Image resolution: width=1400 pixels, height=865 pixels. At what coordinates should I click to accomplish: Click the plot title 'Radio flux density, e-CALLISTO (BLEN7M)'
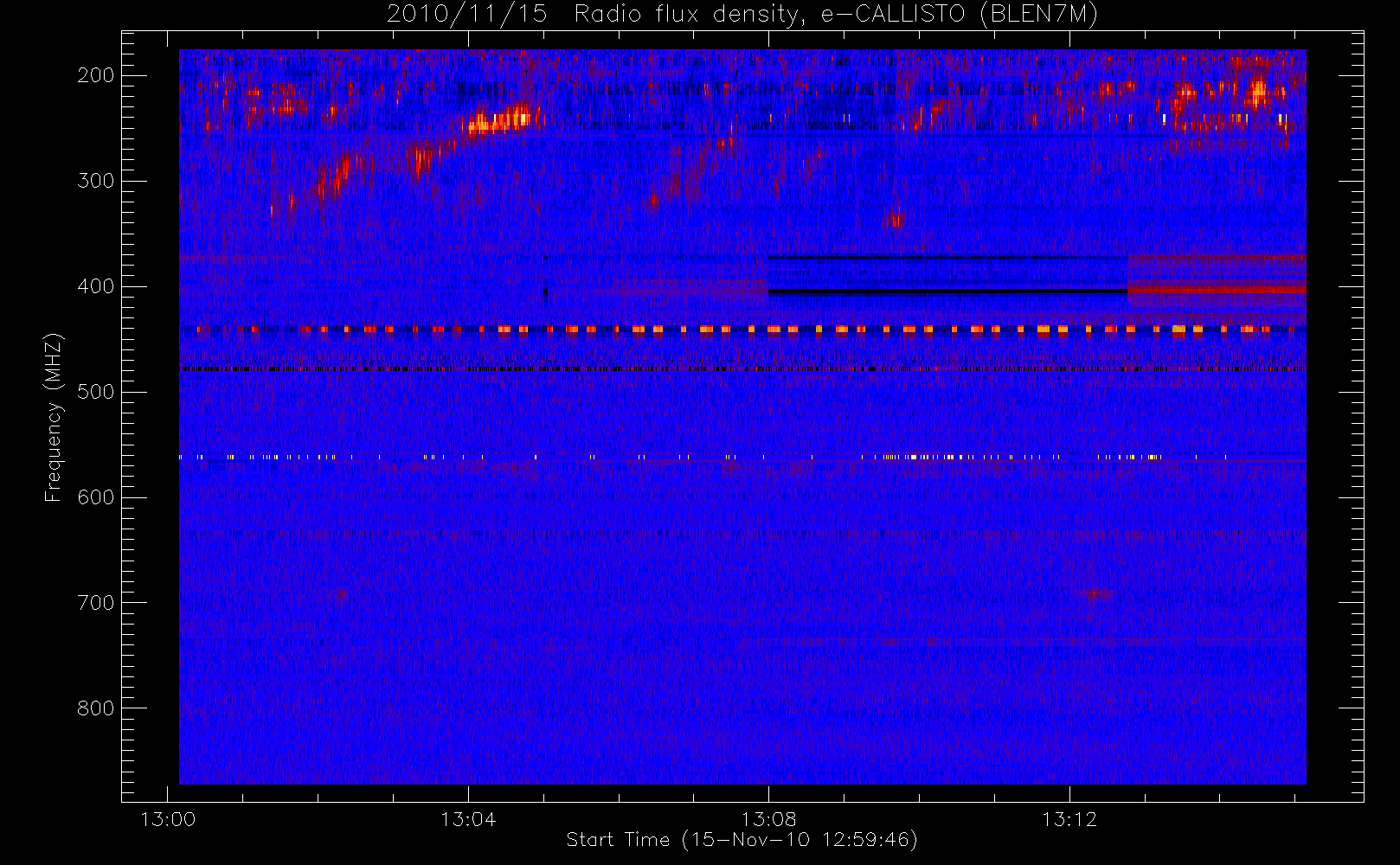click(x=836, y=15)
